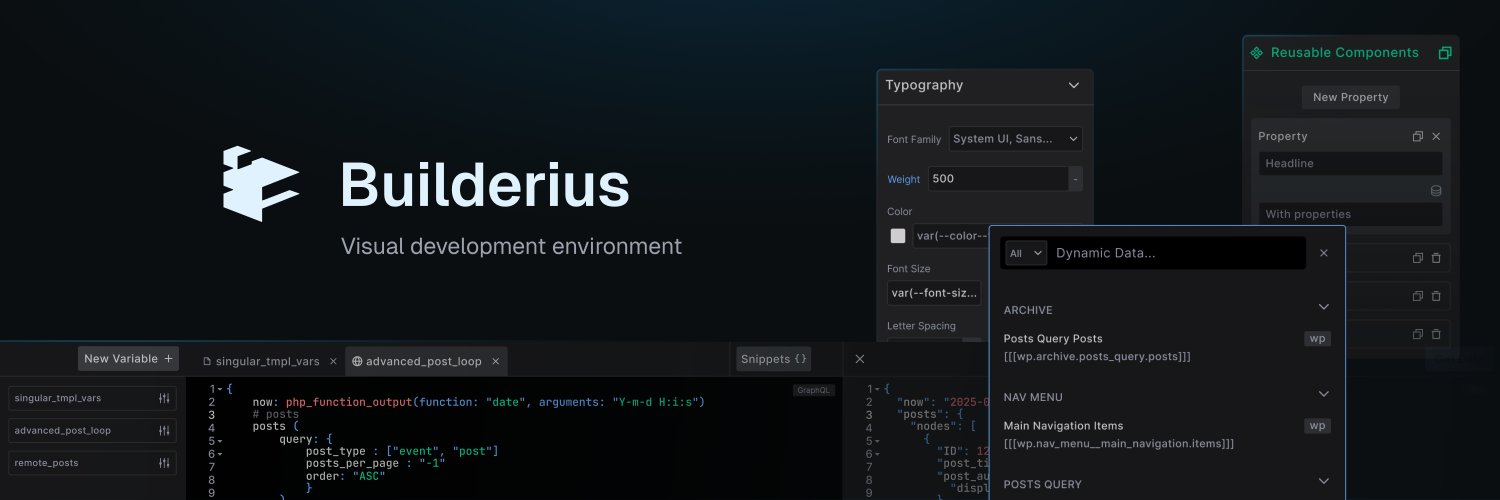Switch to the advanced_post_loop tab

(x=426, y=361)
